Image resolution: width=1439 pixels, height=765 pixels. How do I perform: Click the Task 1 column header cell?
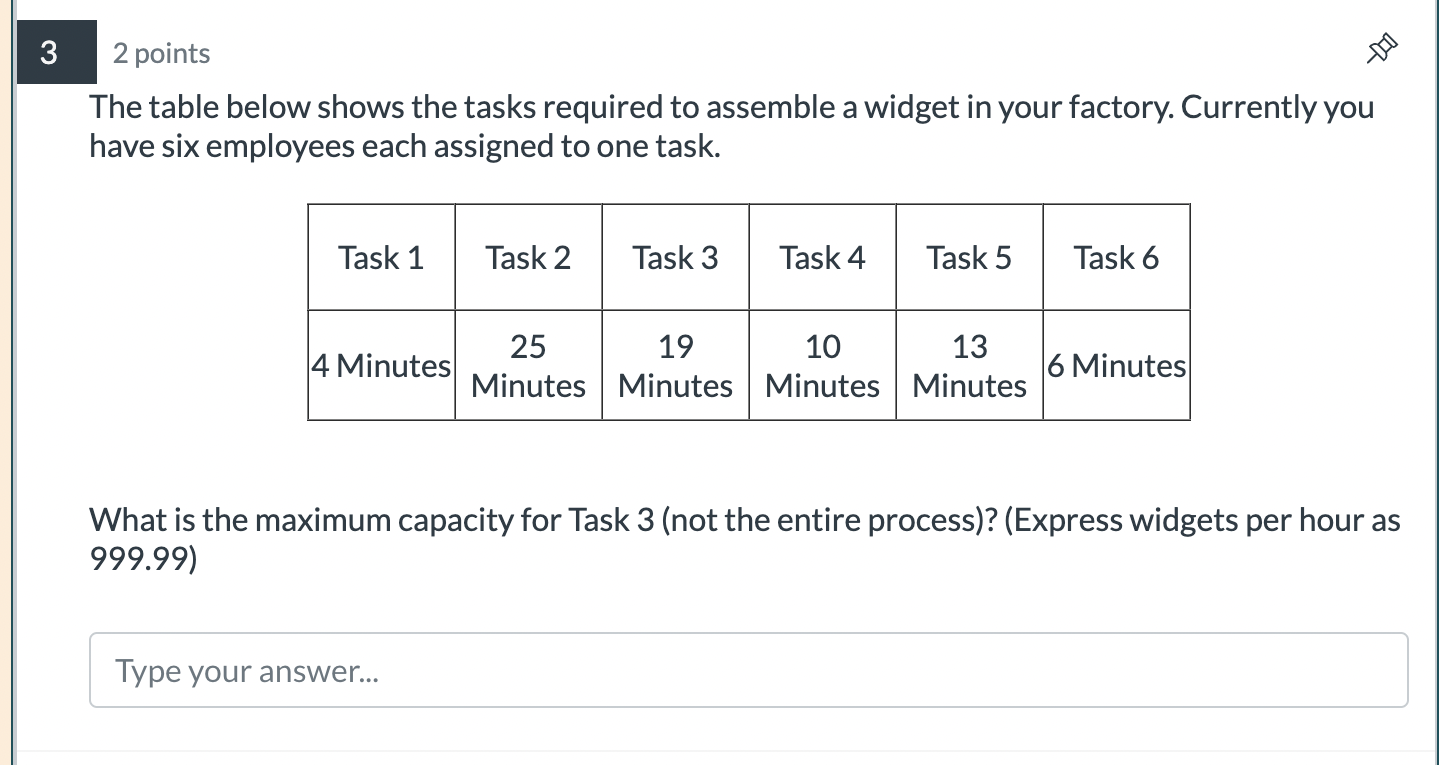381,257
